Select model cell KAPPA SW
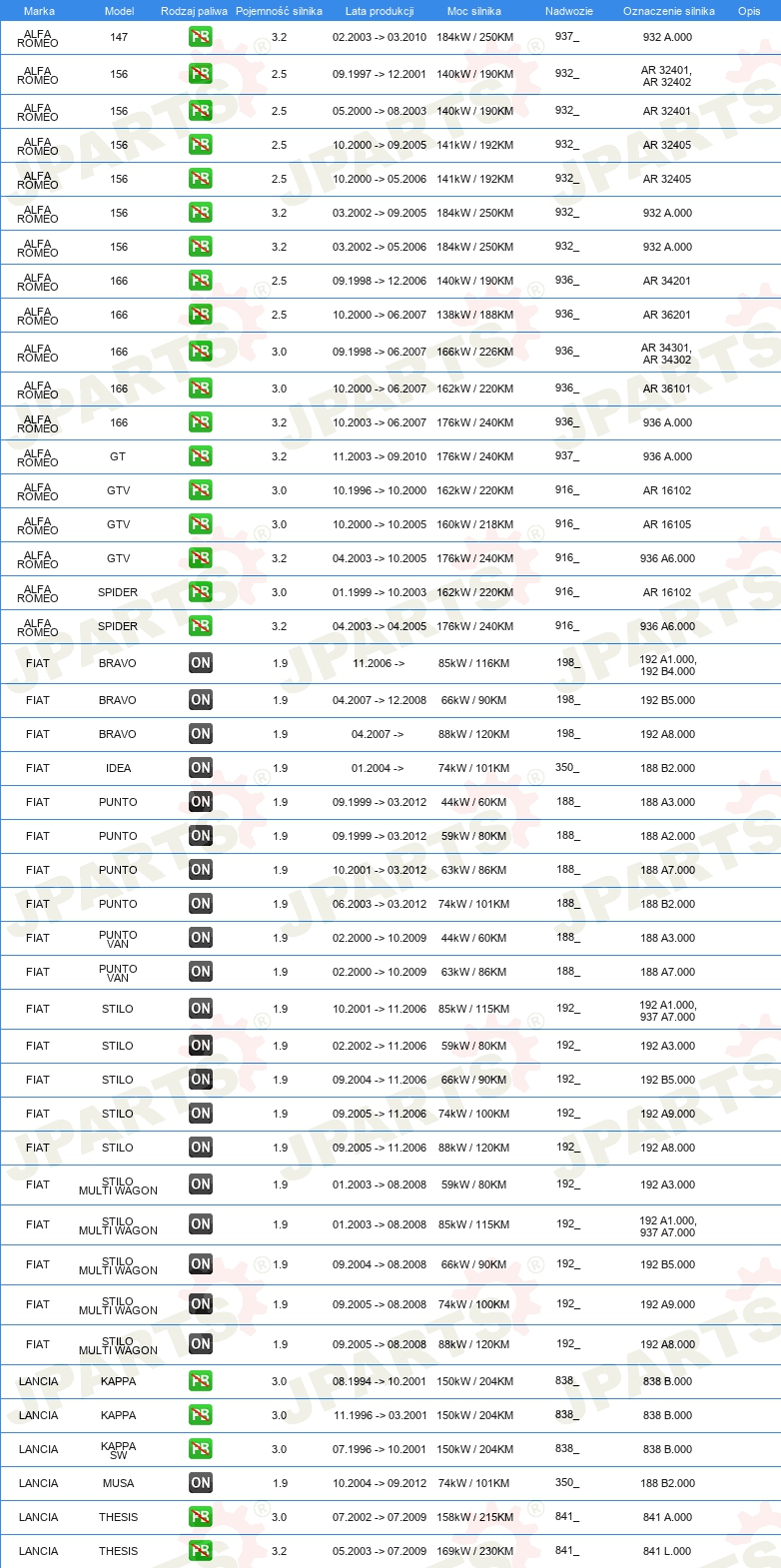 (x=118, y=1450)
